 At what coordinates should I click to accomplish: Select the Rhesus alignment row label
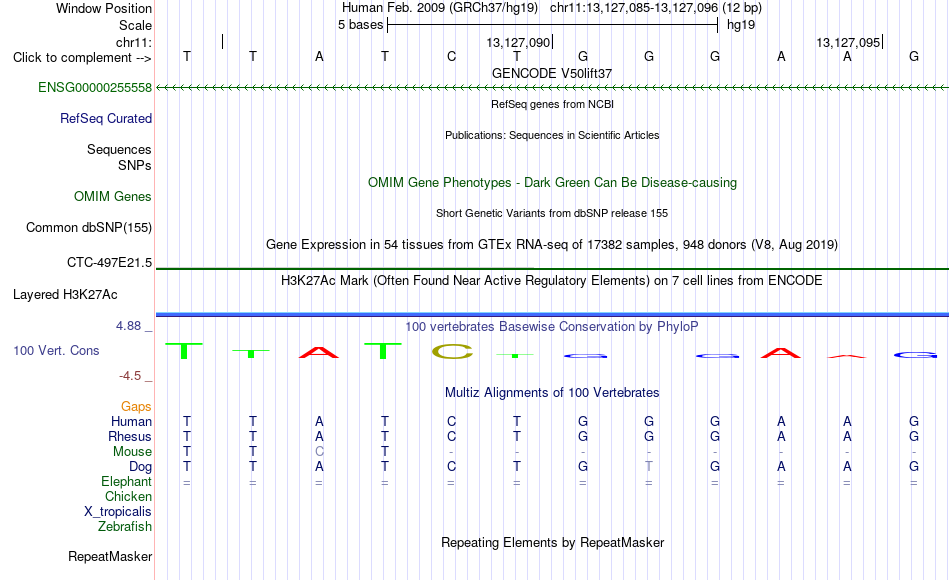coord(130,436)
